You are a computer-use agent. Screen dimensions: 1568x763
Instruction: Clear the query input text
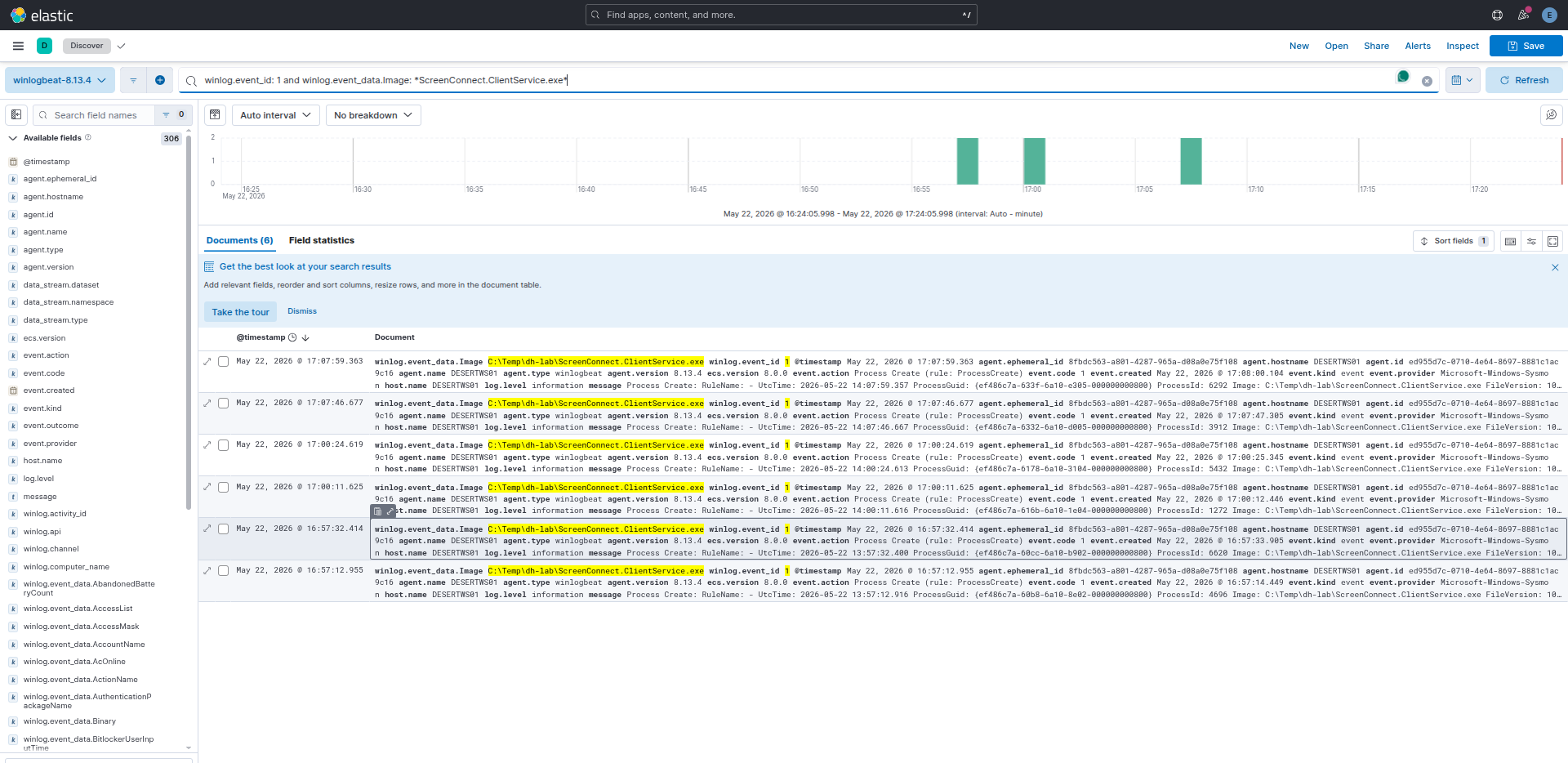[1427, 81]
